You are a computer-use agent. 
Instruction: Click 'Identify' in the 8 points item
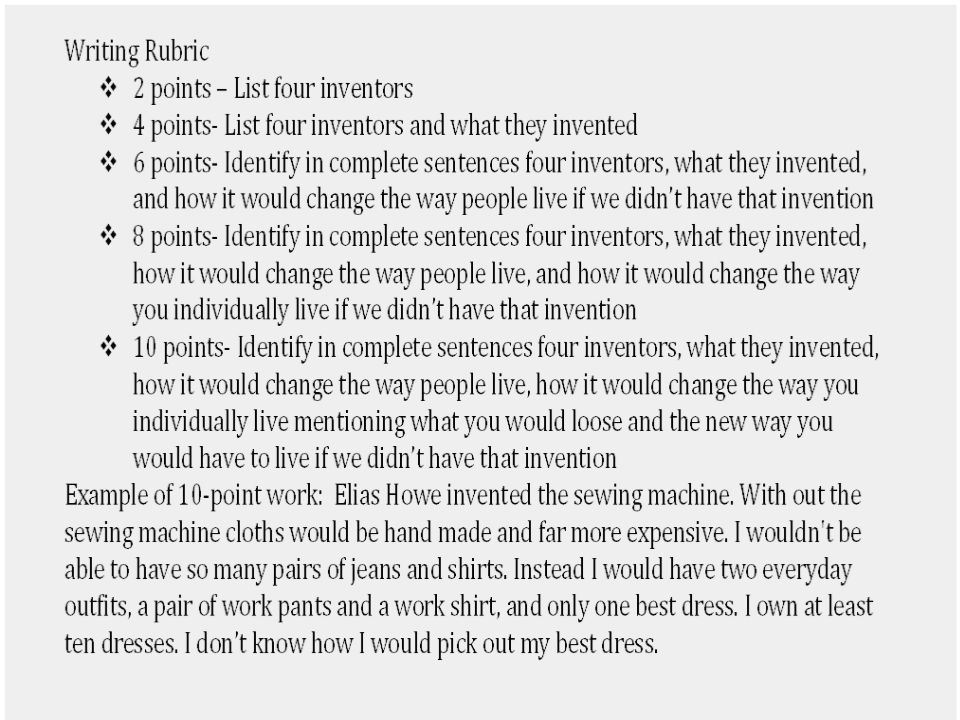coord(262,238)
